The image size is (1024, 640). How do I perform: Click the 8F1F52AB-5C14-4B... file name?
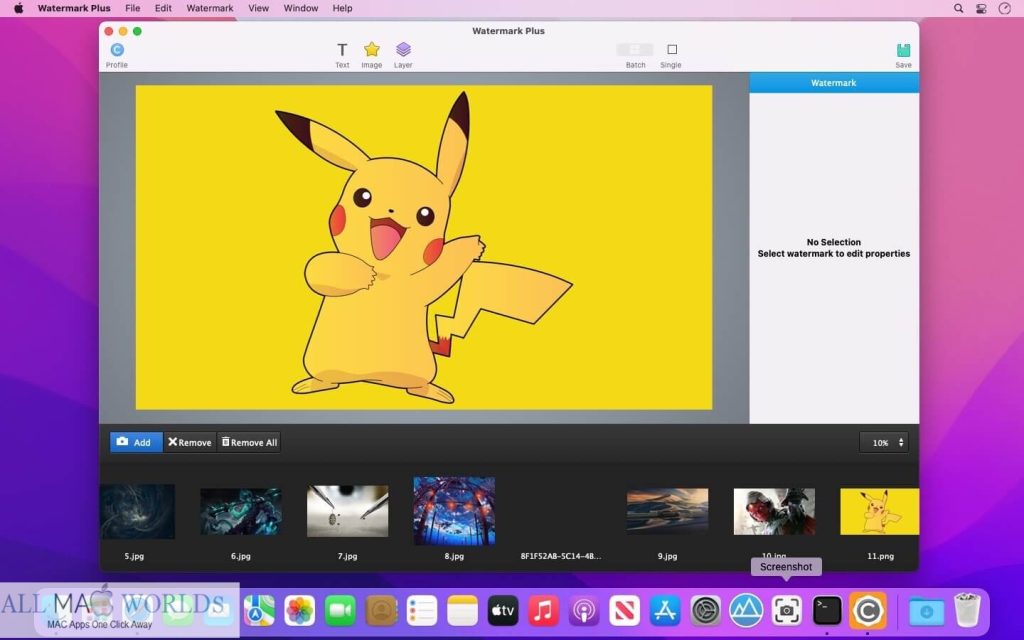(560, 556)
